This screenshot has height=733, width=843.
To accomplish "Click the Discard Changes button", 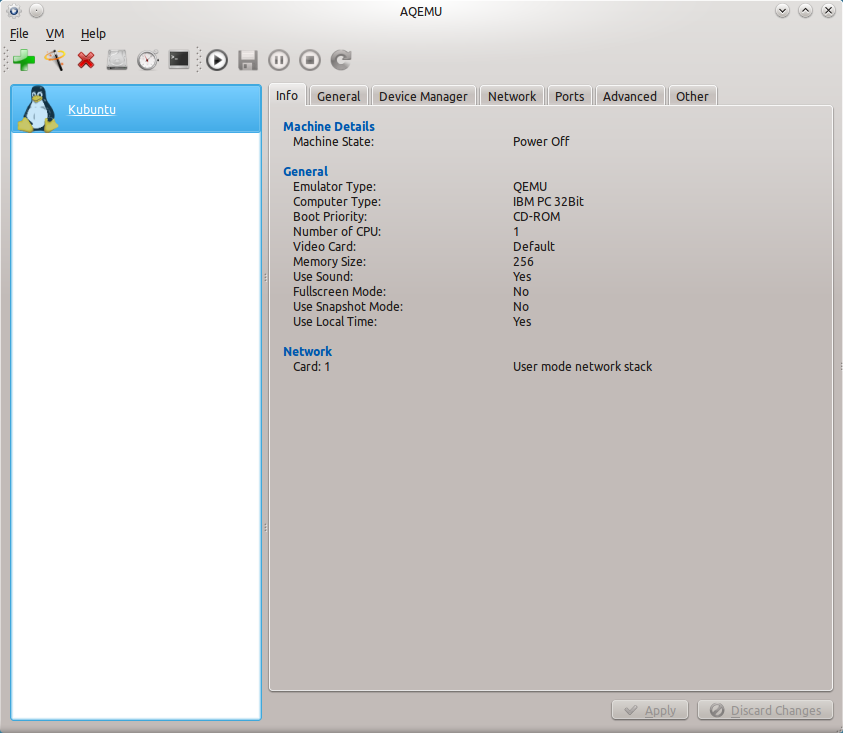I will (x=766, y=710).
